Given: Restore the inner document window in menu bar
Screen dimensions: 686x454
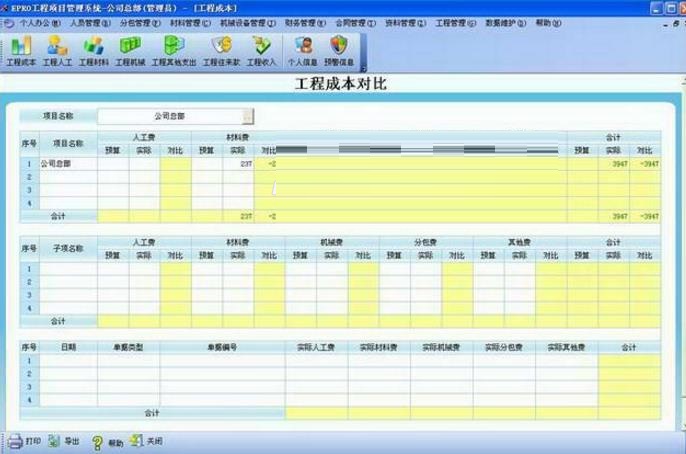Looking at the screenshot, I should [x=676, y=24].
